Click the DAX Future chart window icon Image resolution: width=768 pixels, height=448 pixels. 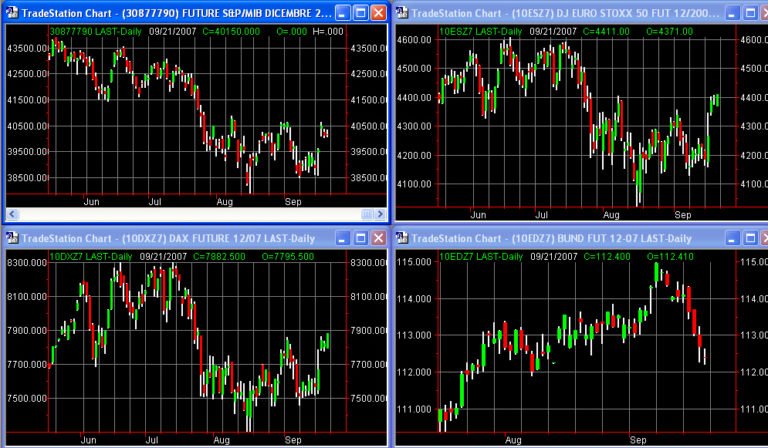[11, 238]
